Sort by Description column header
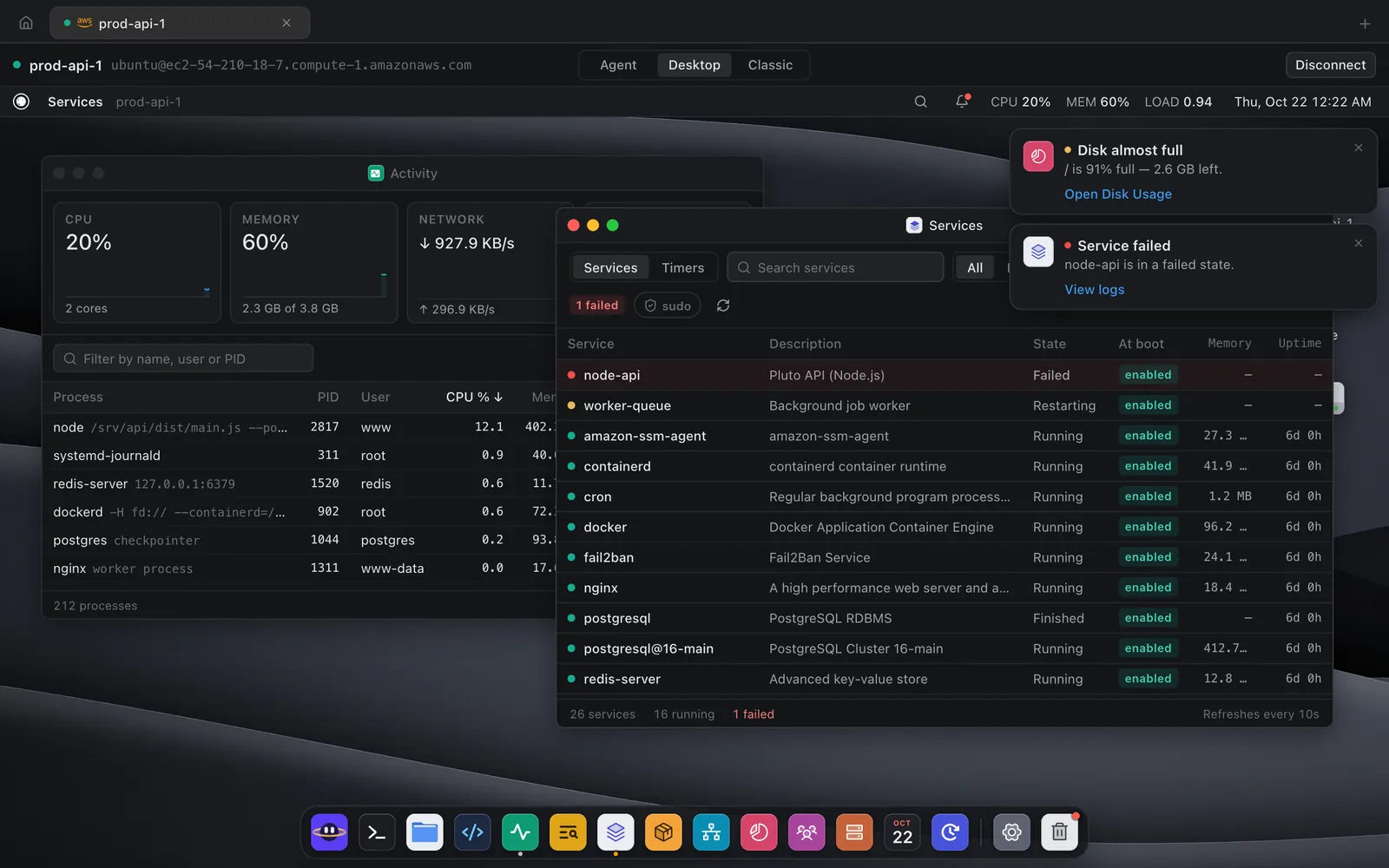The image size is (1389, 868). [805, 344]
